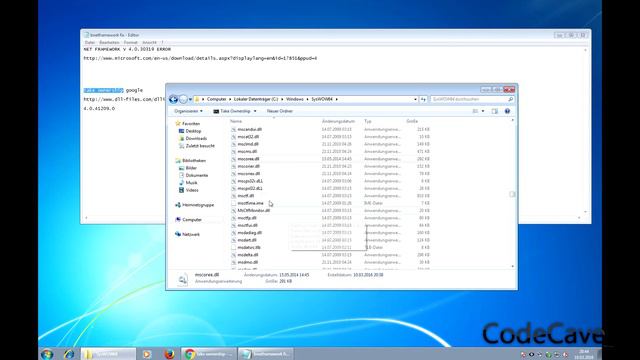This screenshot has width=640, height=360.
Task: Click the Windows Start orb
Action: [x=47, y=354]
